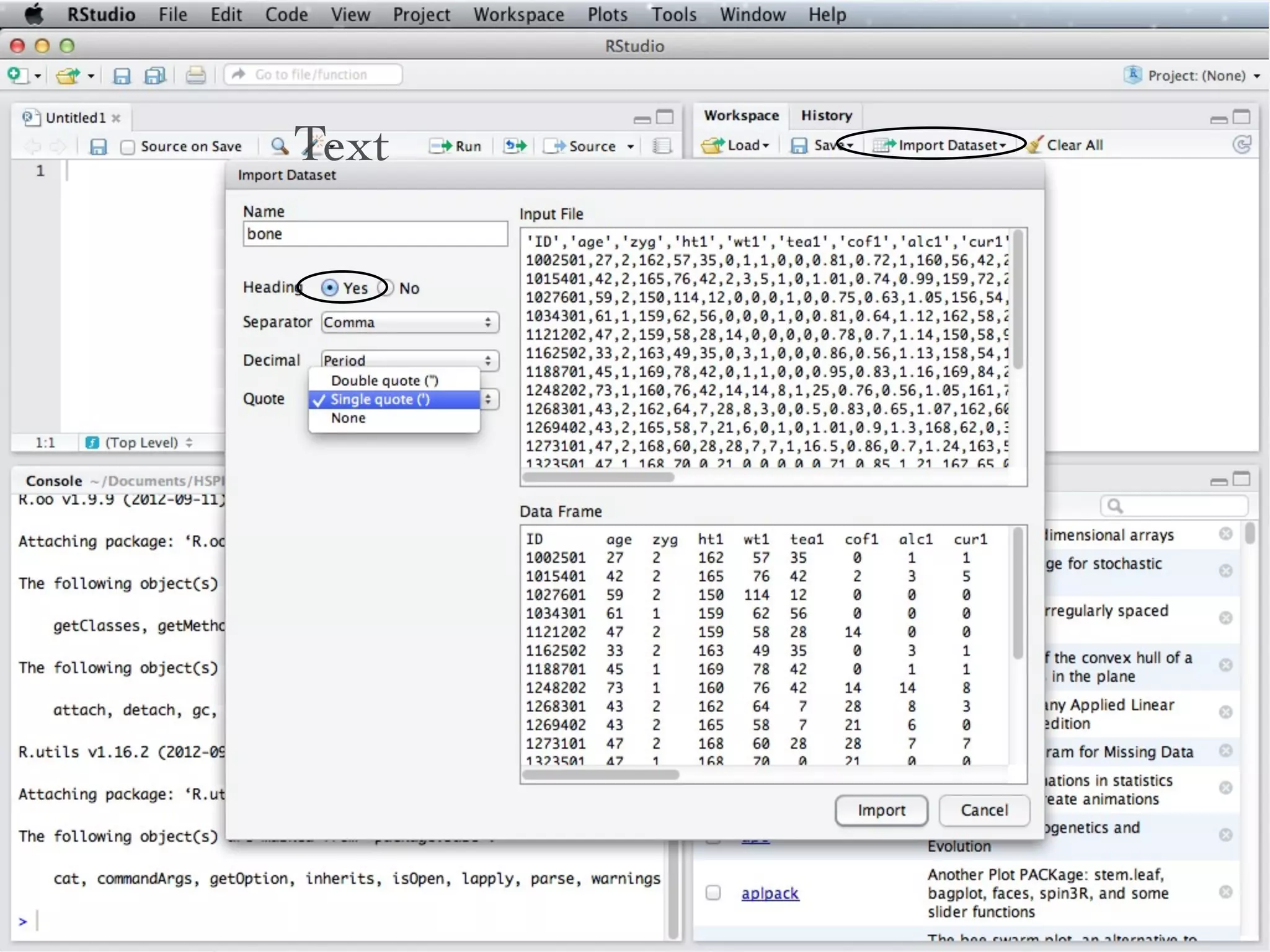This screenshot has height=952, width=1270.
Task: Select the Untitled1 editor tab
Action: pyautogui.click(x=74, y=117)
